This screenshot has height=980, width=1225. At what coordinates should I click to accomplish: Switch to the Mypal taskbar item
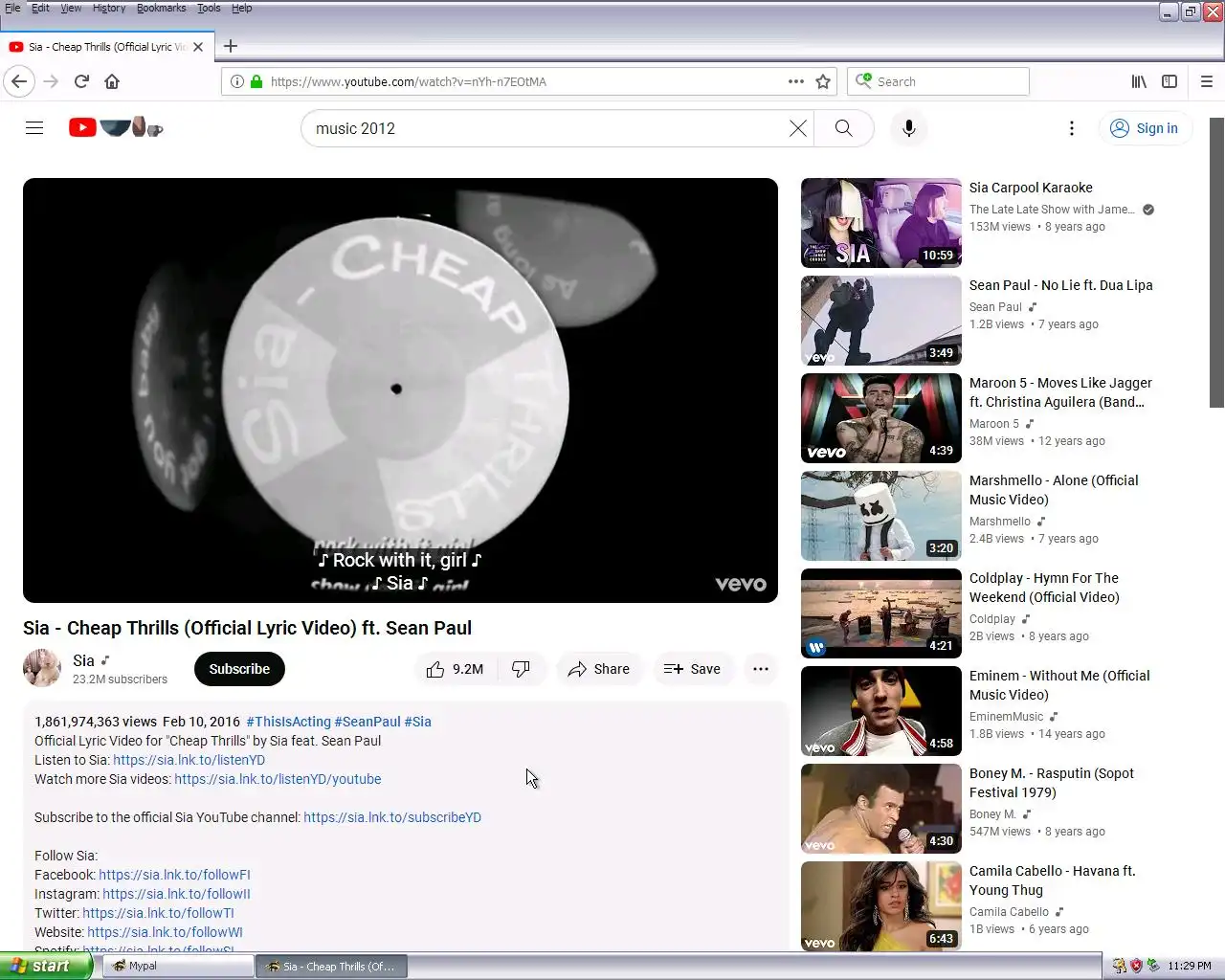177,966
